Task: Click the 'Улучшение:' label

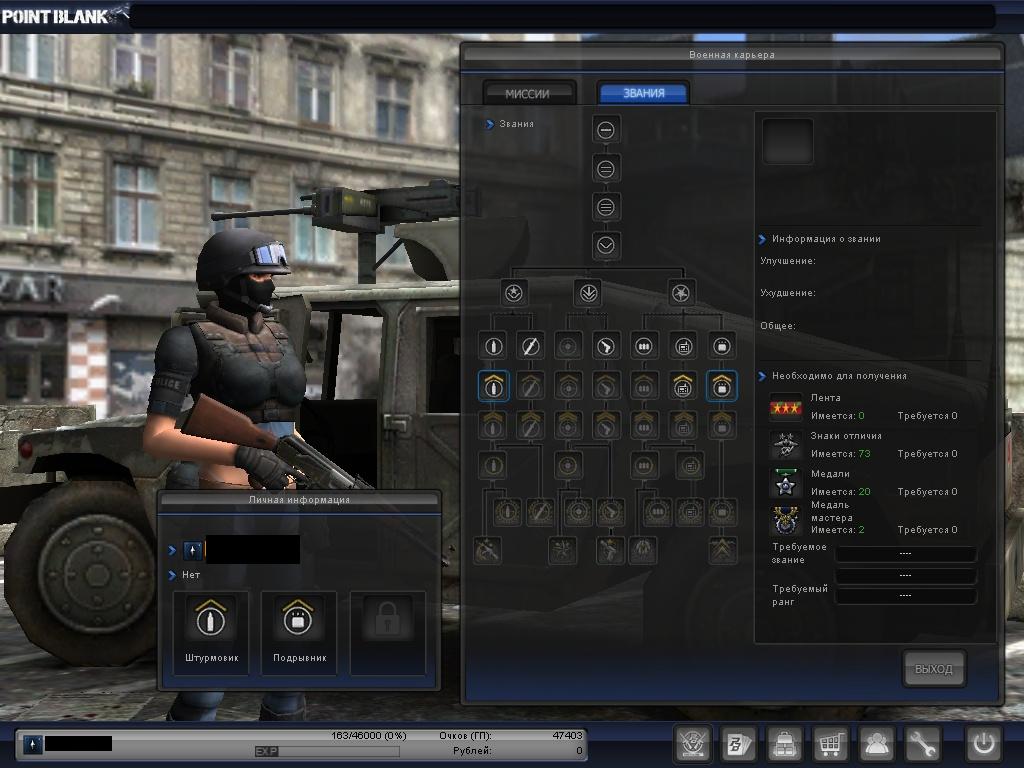Action: 788,261
